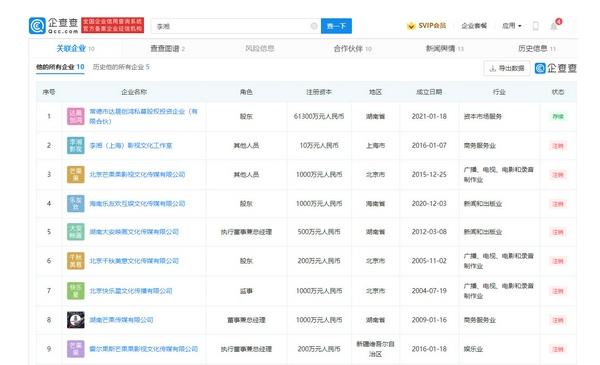This screenshot has height=365, width=600.
Task: Open 北京千秋美意文化传媒有限公司 link
Action: [134, 261]
